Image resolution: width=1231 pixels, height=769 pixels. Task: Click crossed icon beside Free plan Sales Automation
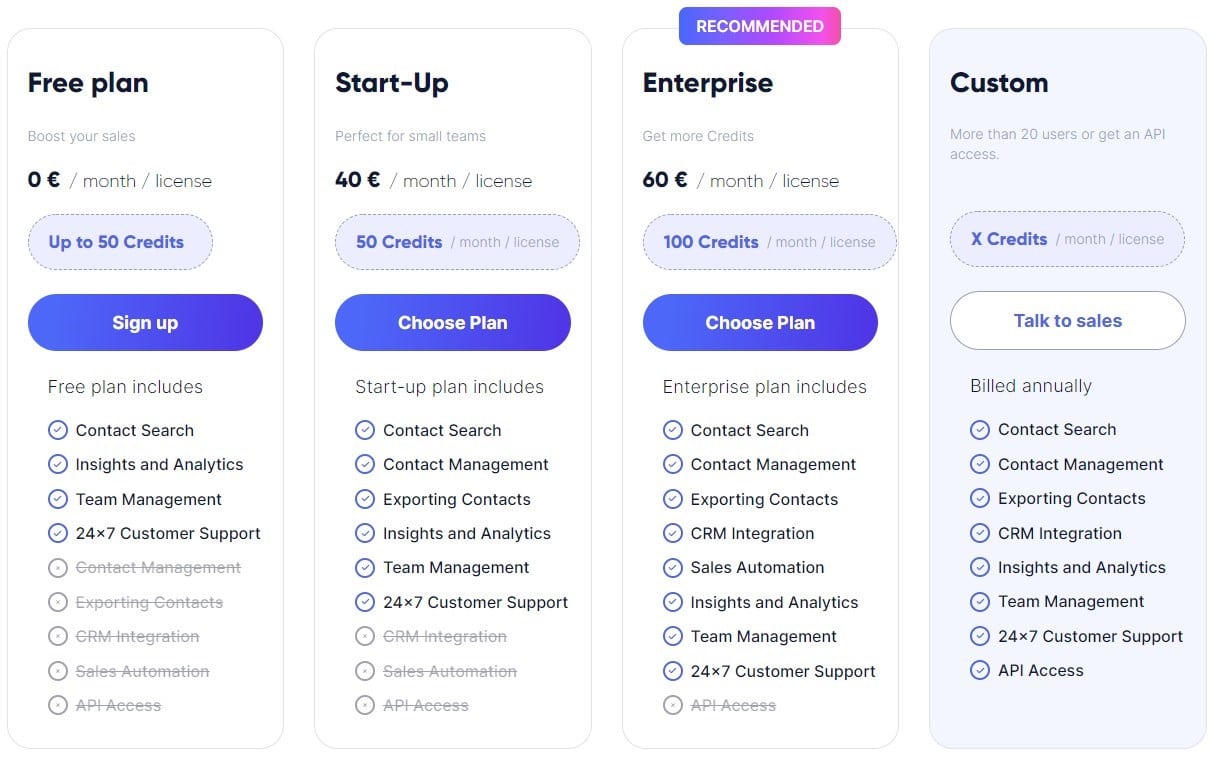(x=58, y=671)
